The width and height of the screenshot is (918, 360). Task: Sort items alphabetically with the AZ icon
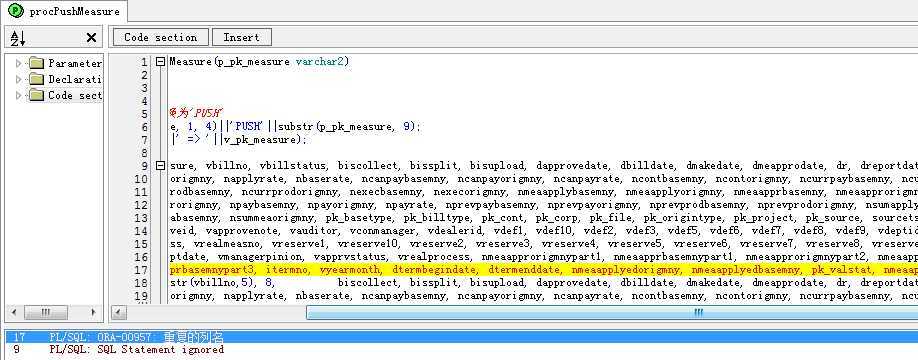(18, 38)
